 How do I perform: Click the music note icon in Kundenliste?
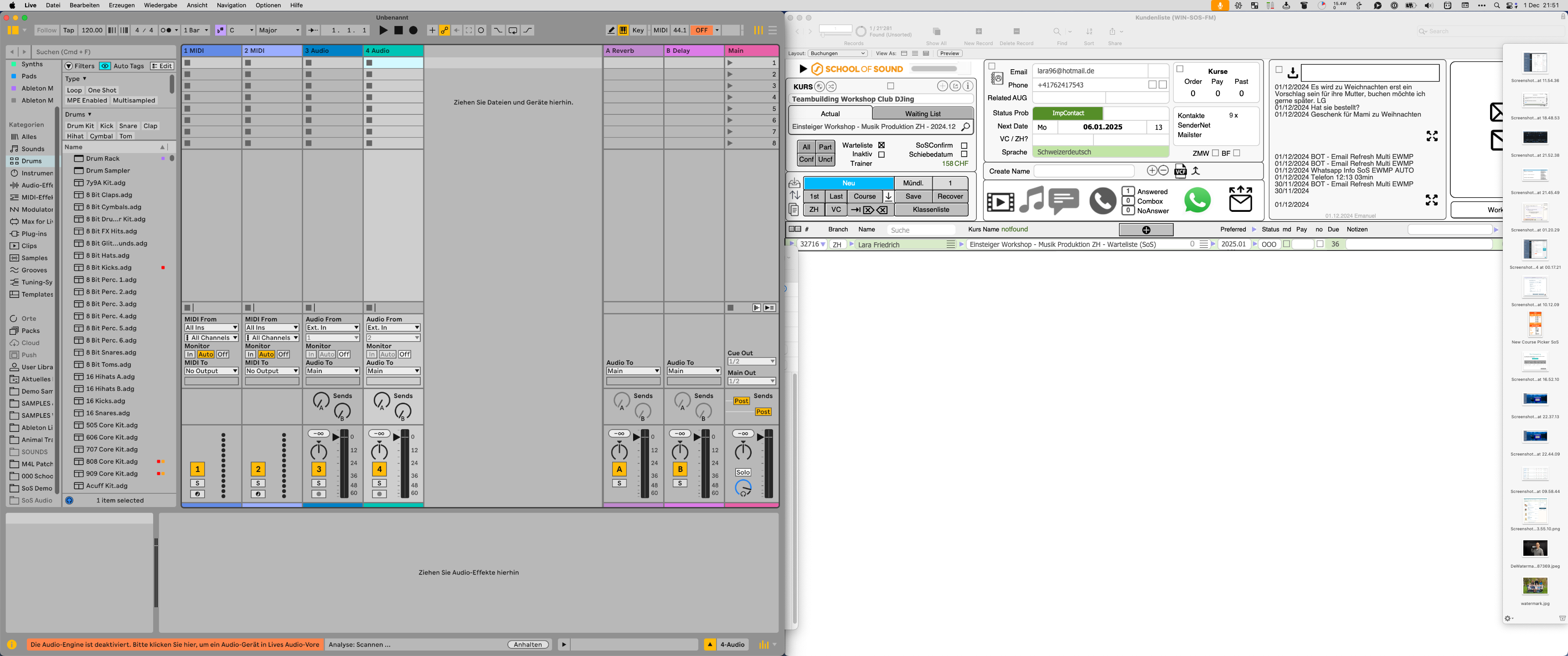point(1031,200)
